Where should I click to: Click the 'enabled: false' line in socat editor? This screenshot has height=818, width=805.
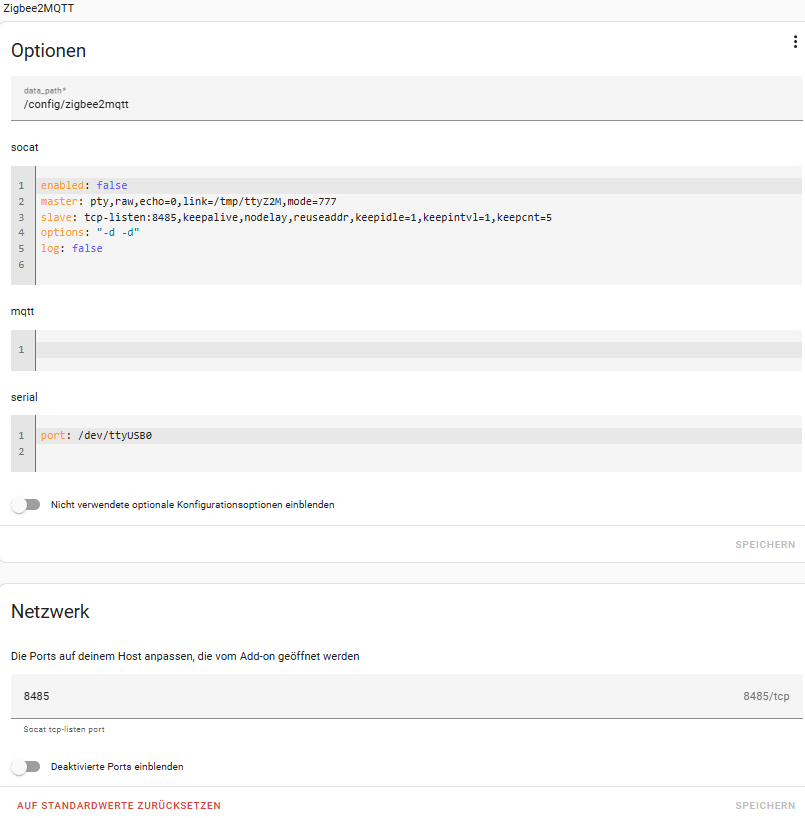tap(84, 185)
